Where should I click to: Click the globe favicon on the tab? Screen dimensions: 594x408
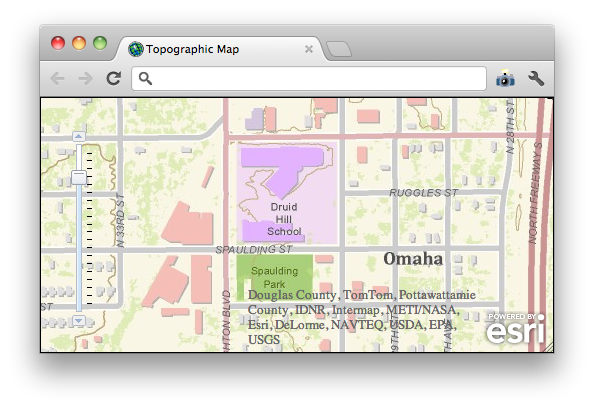click(x=136, y=49)
